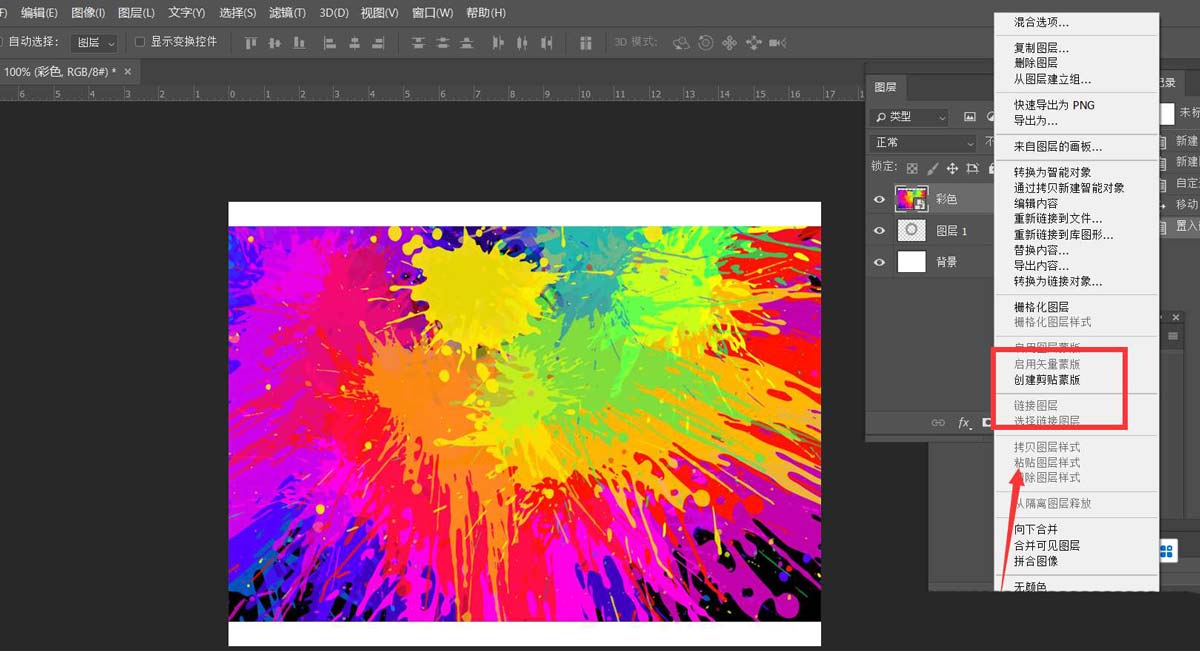Click the pixel layer filter icon
Viewport: 1200px width, 651px height.
[x=969, y=117]
